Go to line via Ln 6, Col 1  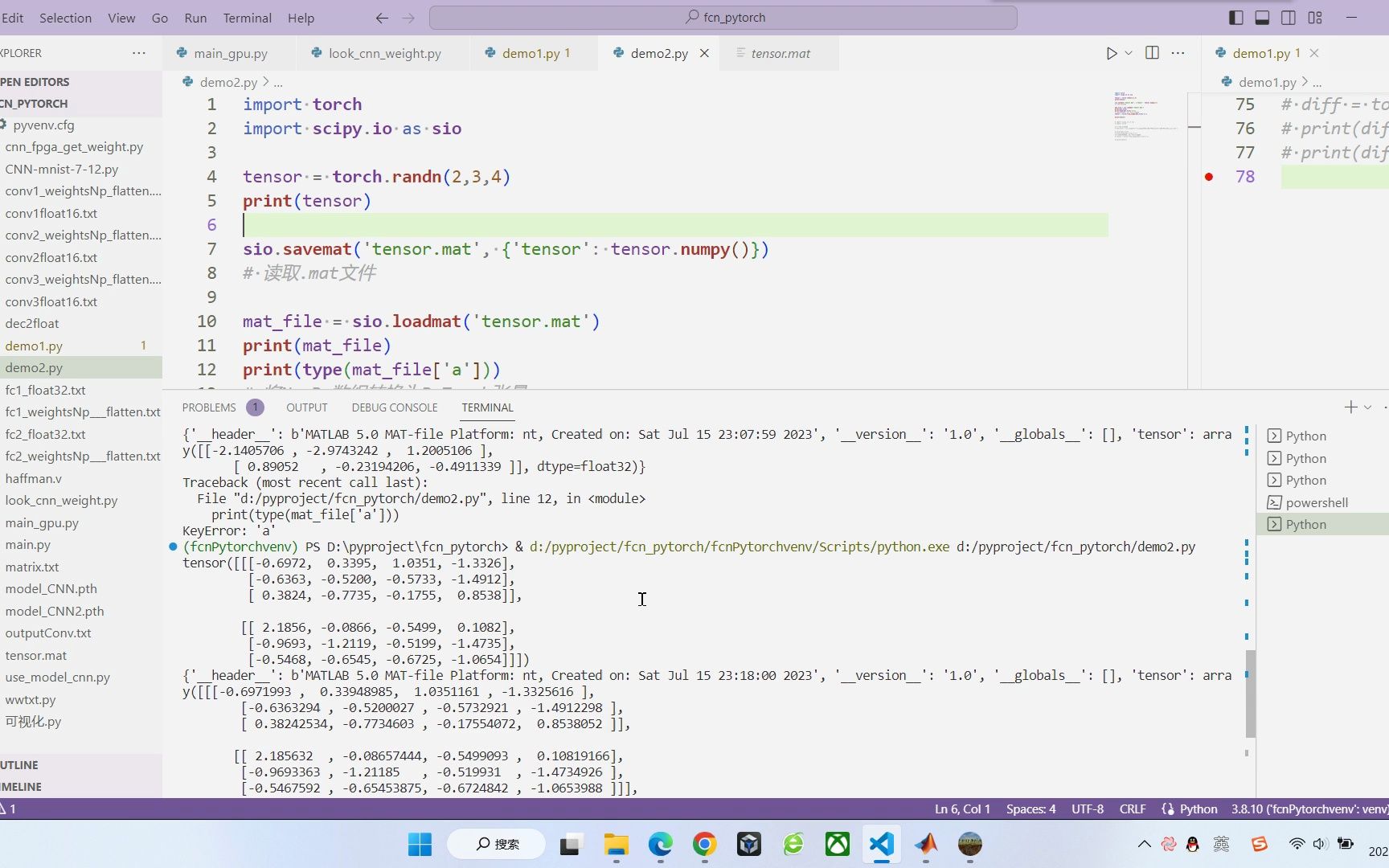pos(962,809)
